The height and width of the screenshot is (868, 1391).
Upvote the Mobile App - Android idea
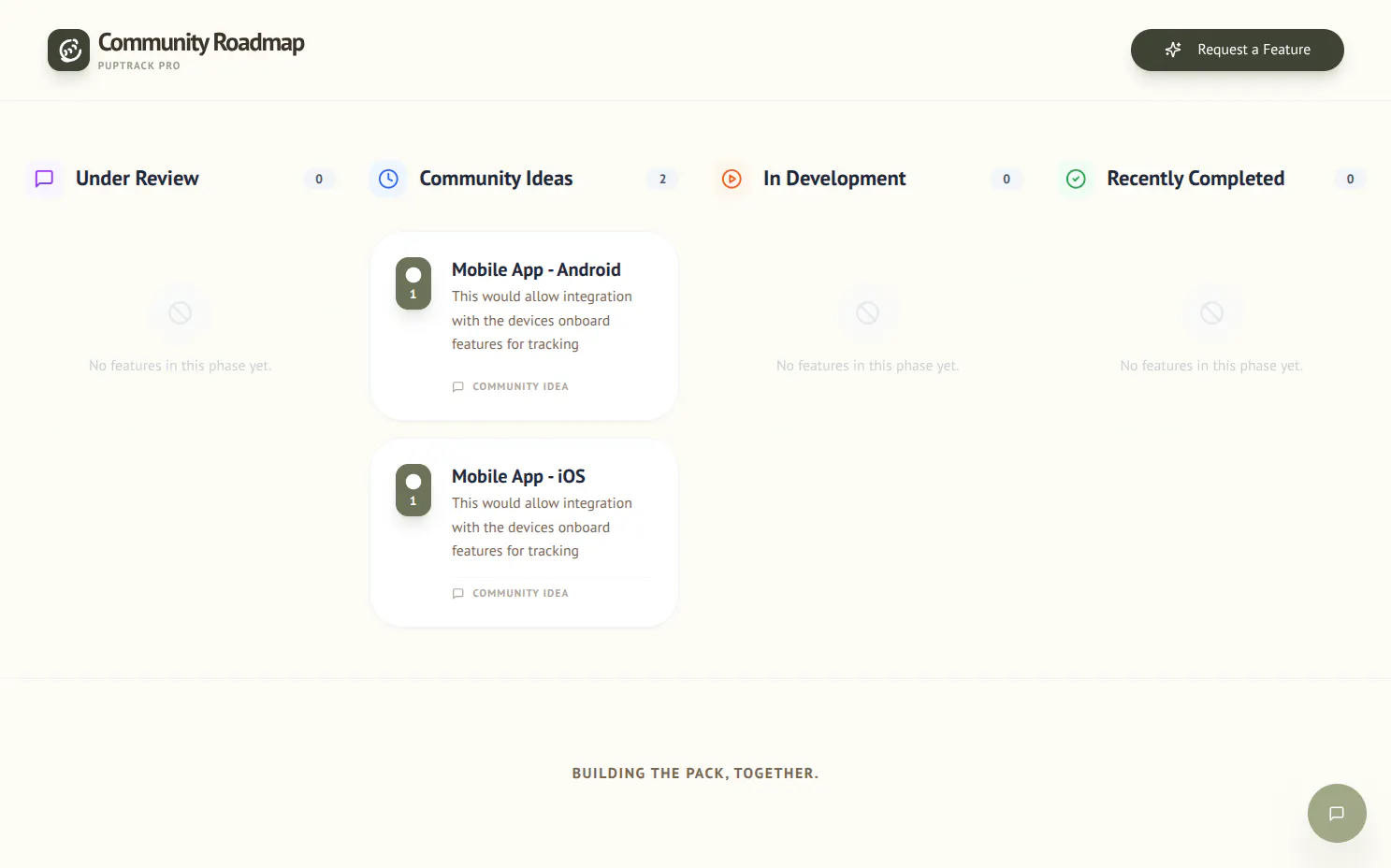pos(413,283)
